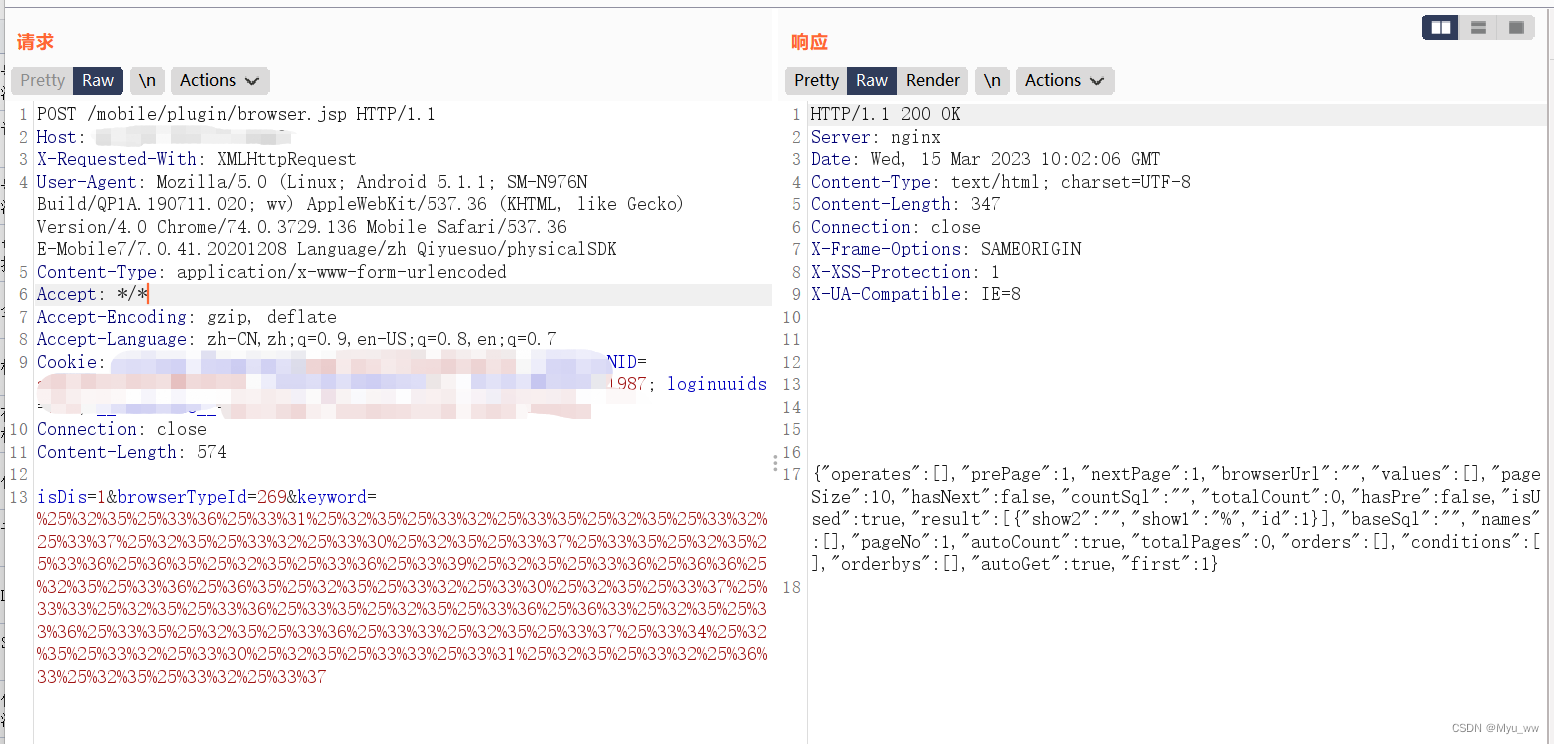Select the side-by-side layout icon
This screenshot has height=744, width=1554.
click(x=1441, y=28)
